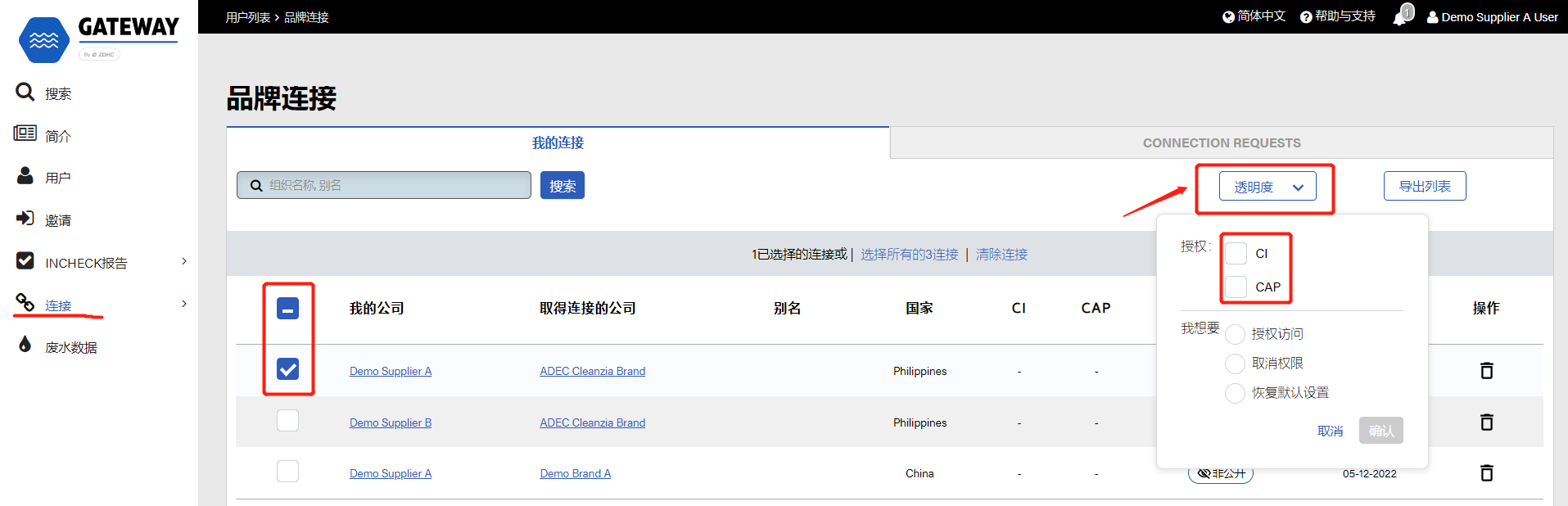Viewport: 1568px width, 506px height.
Task: Go to 用户 in the sidebar
Action: (x=58, y=178)
